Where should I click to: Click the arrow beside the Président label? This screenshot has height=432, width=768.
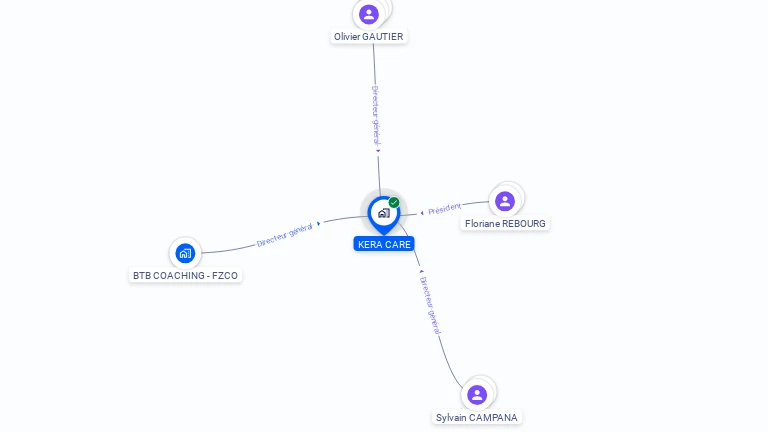click(422, 213)
